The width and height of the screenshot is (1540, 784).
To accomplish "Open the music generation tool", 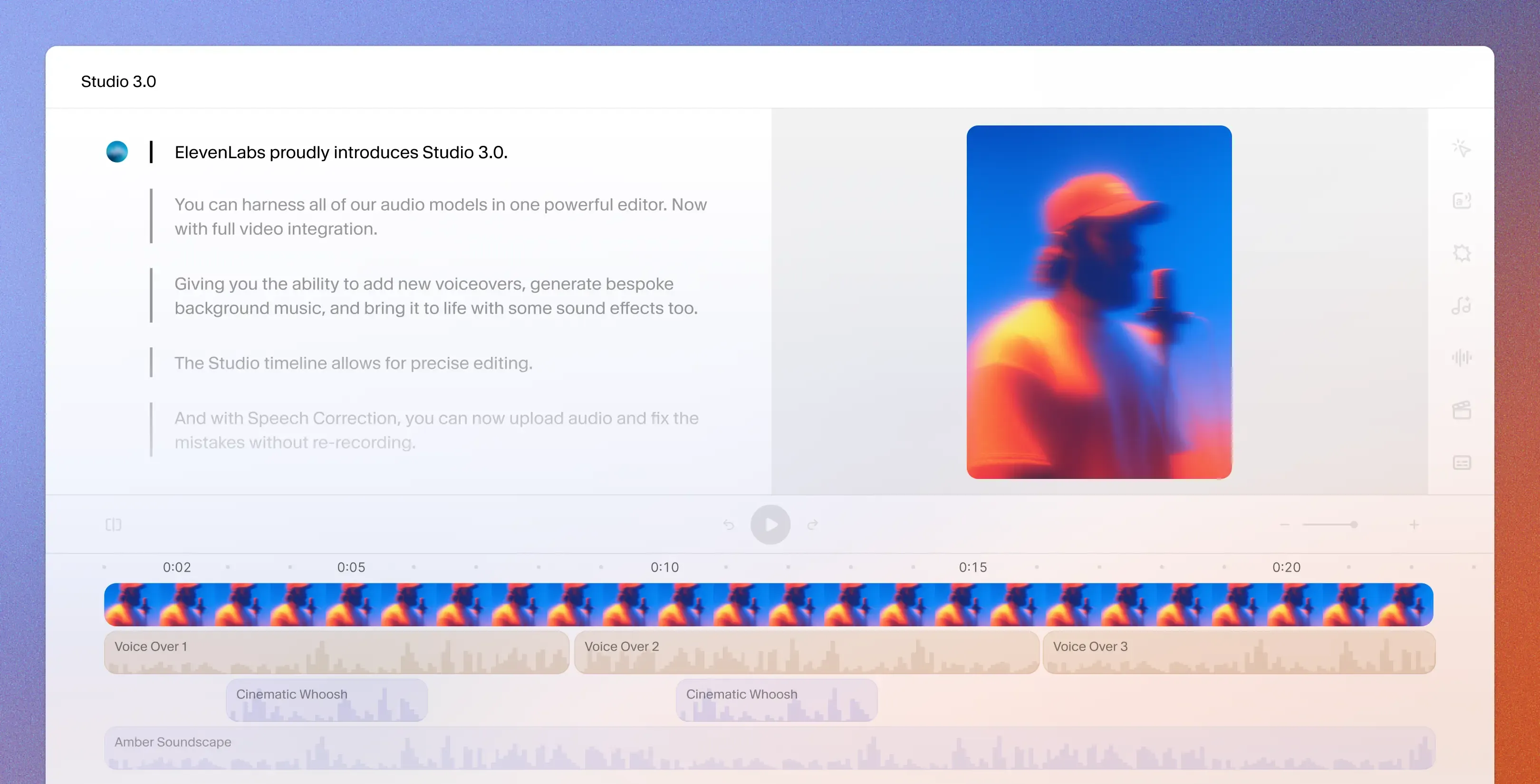I will click(1462, 306).
